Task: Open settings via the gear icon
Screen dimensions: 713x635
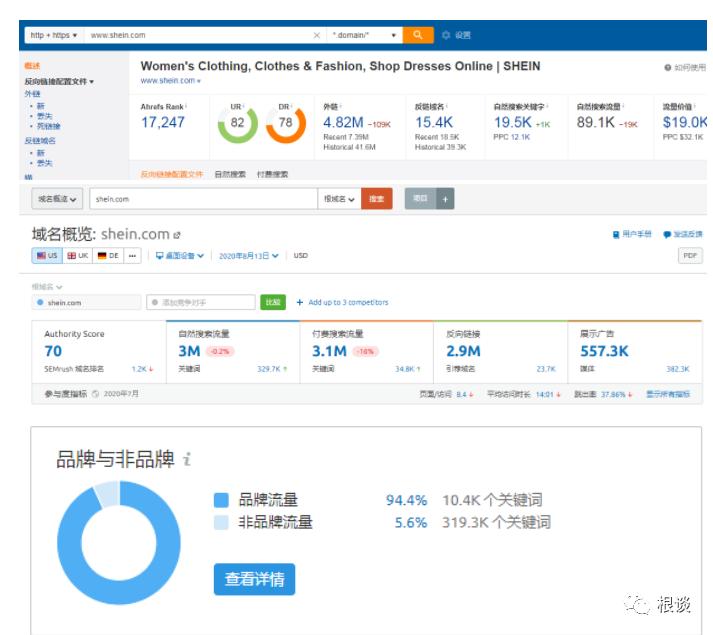Action: (446, 35)
